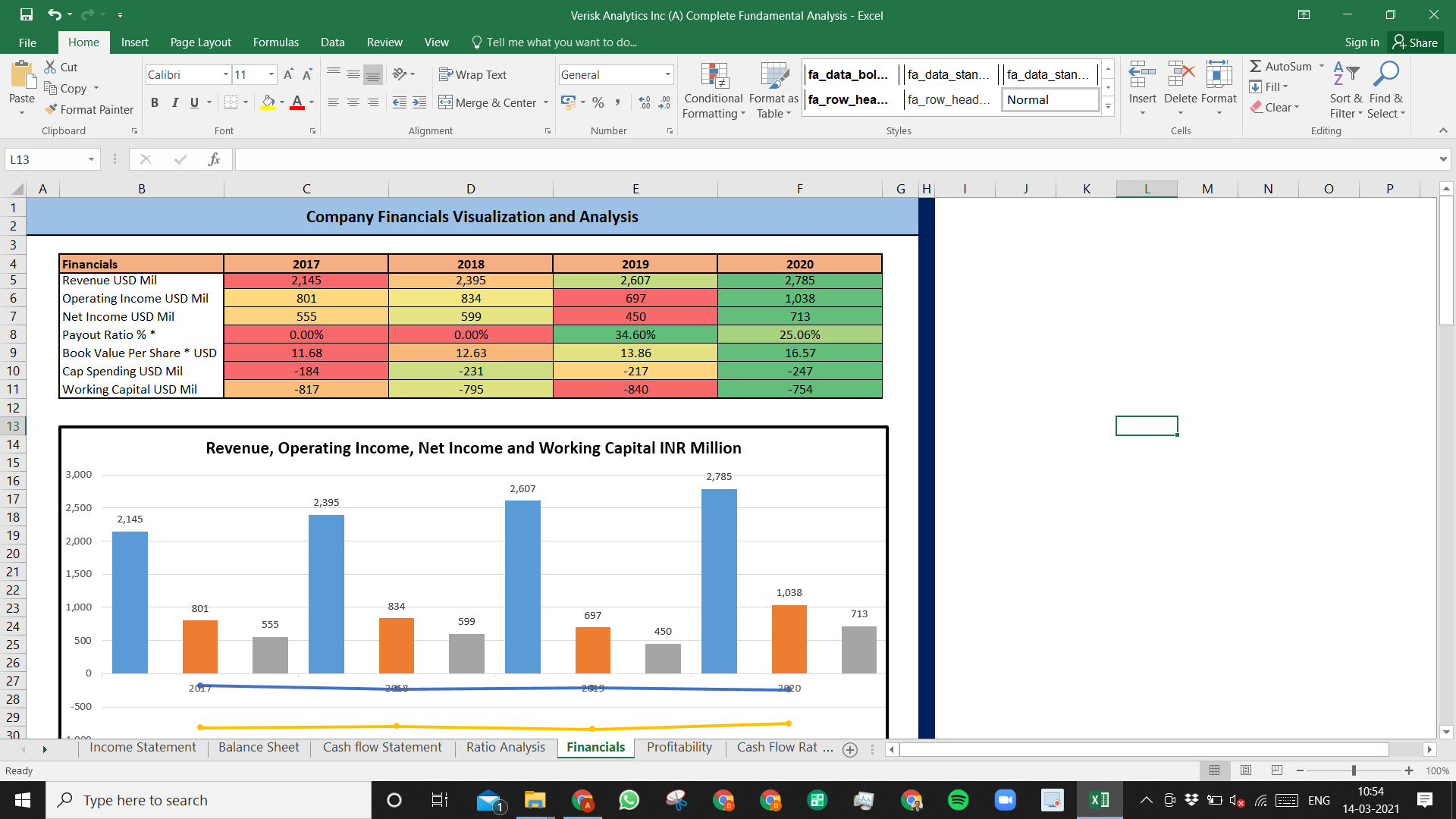Click the Increase Decimal icon

(645, 102)
